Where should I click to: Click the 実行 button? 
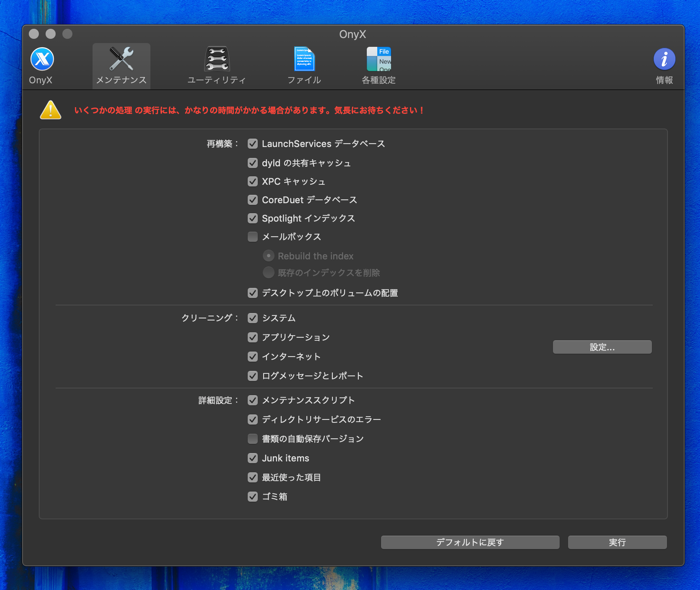[x=617, y=542]
